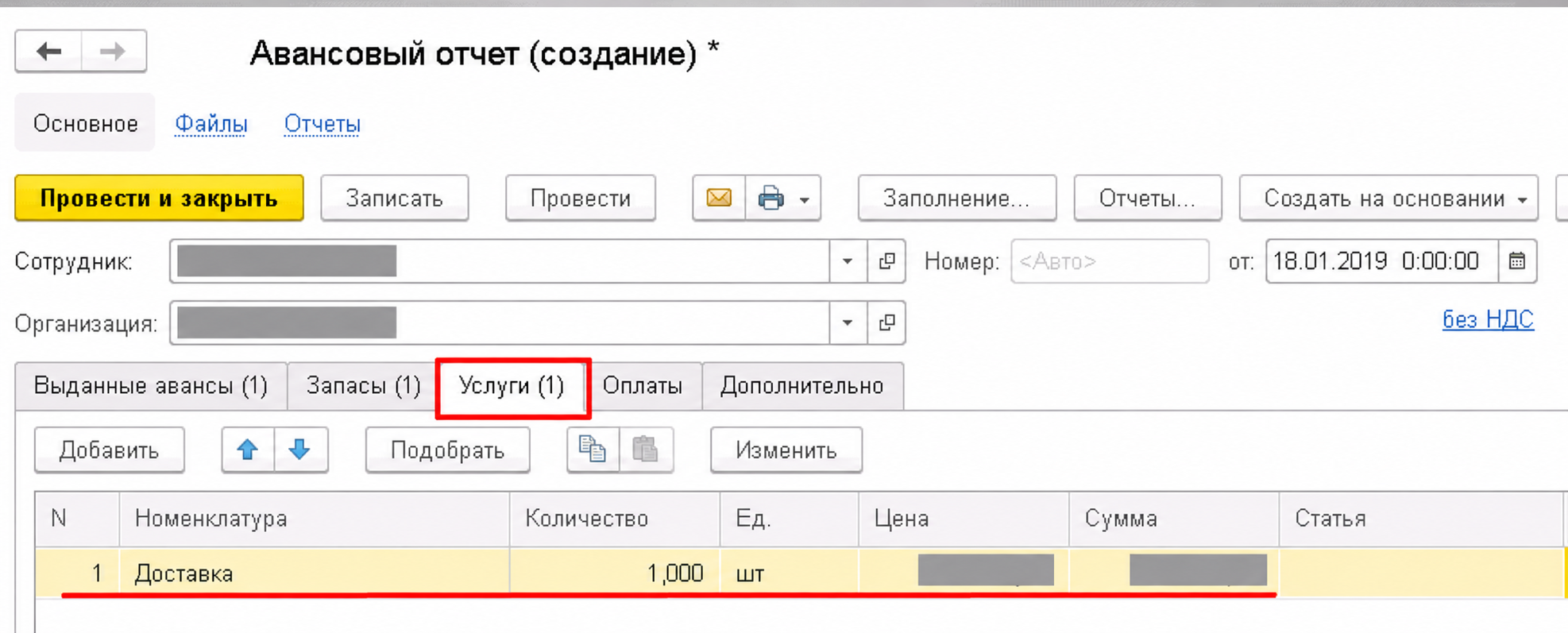Switch to the Основное section
Image resolution: width=1568 pixels, height=633 pixels.
(85, 123)
